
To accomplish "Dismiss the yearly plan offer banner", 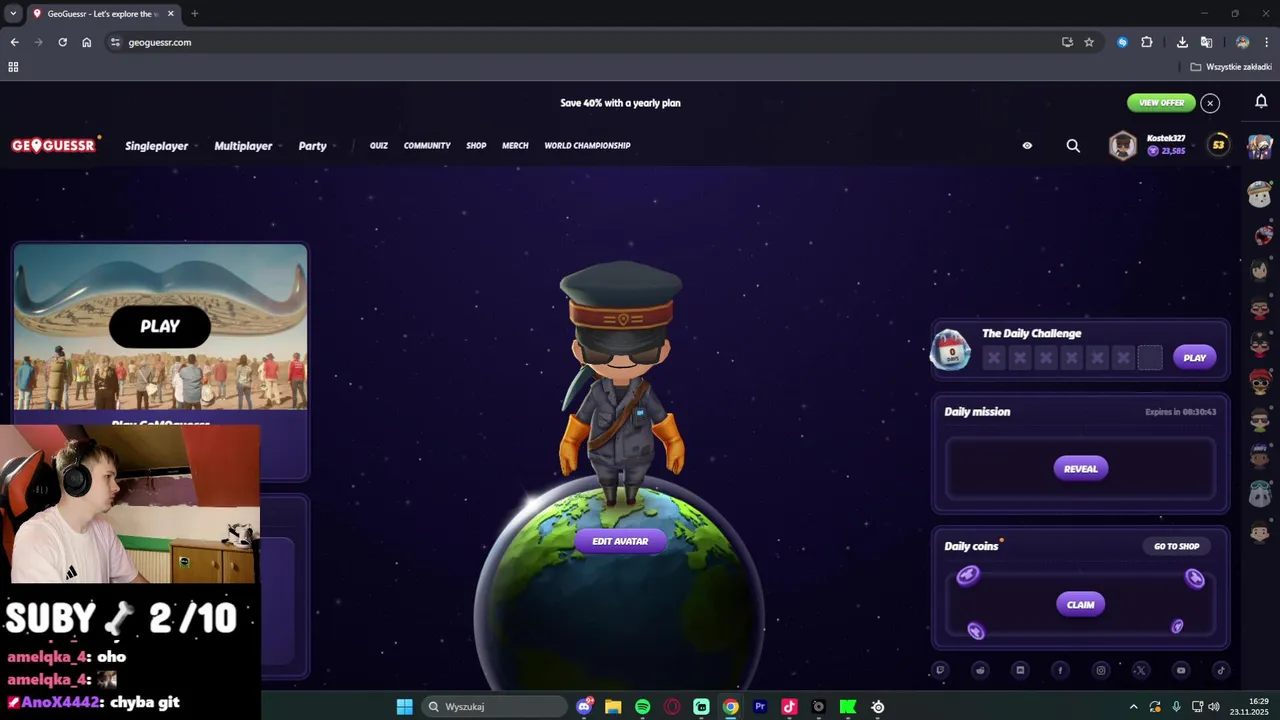I will (1210, 103).
